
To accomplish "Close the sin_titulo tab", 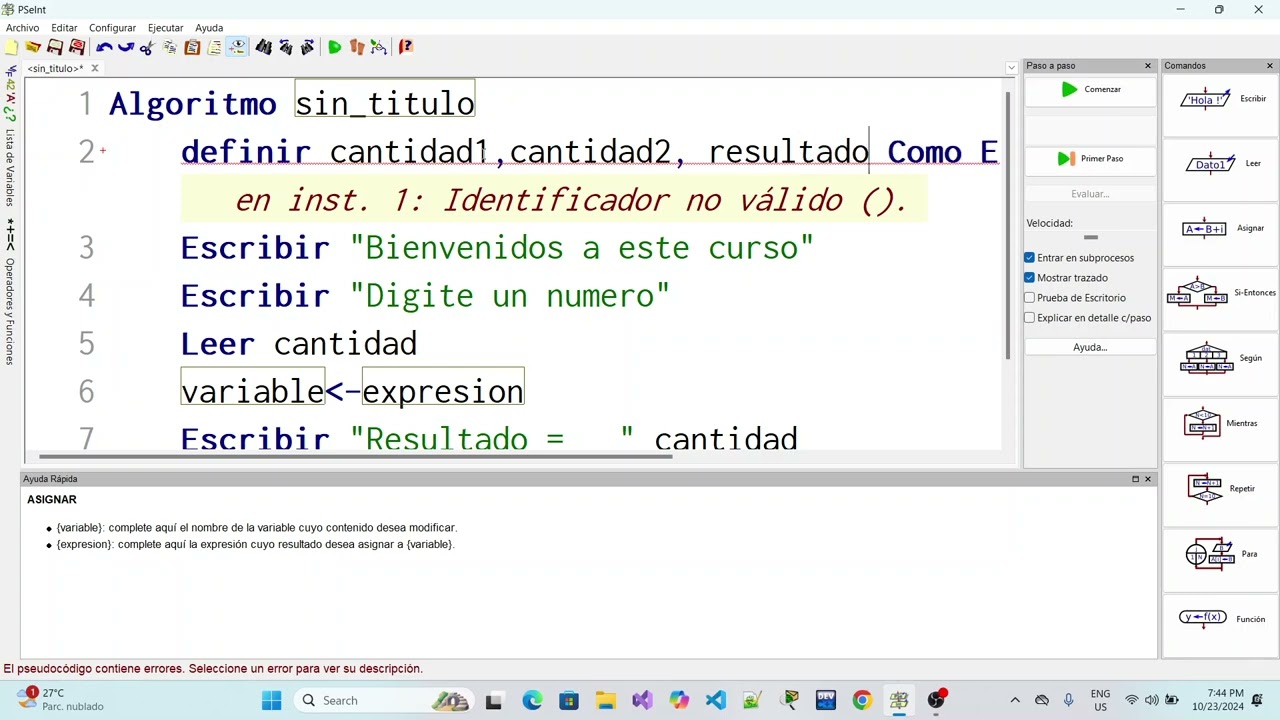I will (x=95, y=68).
